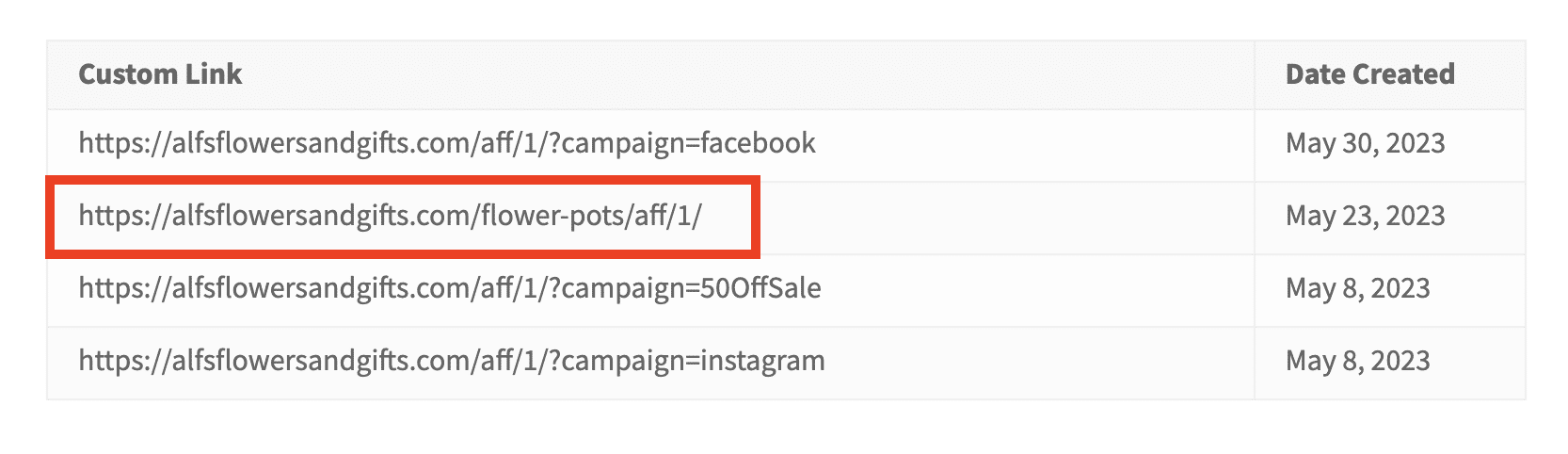The width and height of the screenshot is (1568, 454).
Task: Click the Date Created column header
Action: pos(1369,74)
